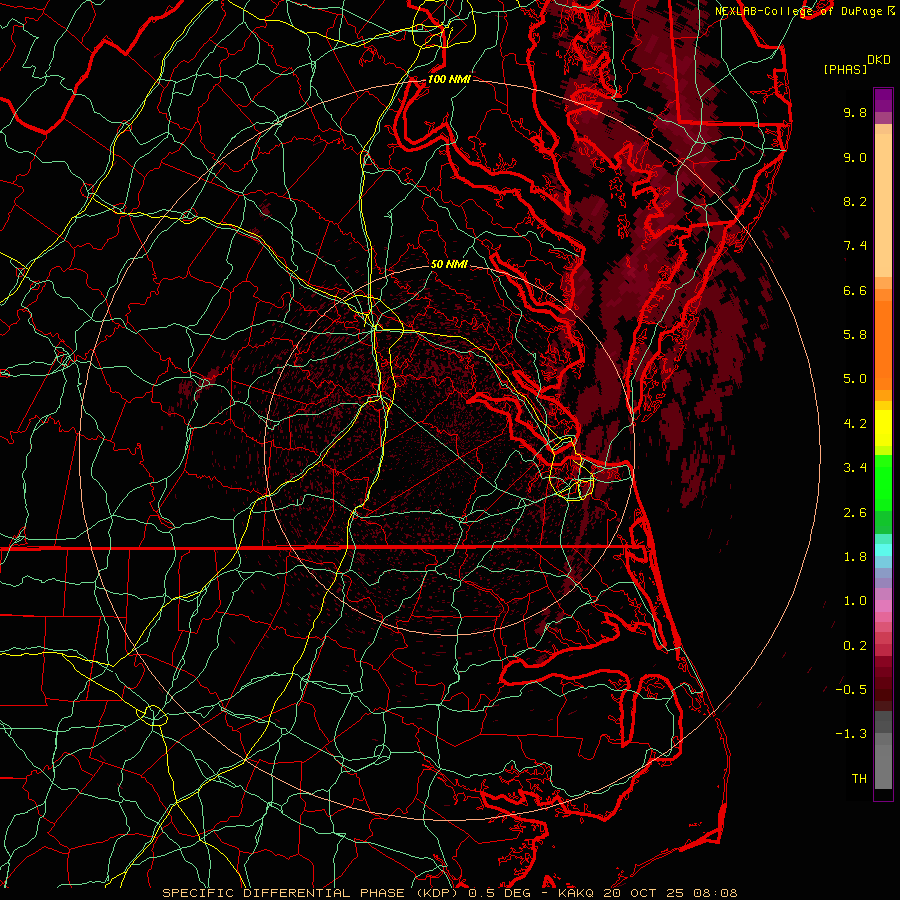Click the 3.4 scale value

point(855,468)
